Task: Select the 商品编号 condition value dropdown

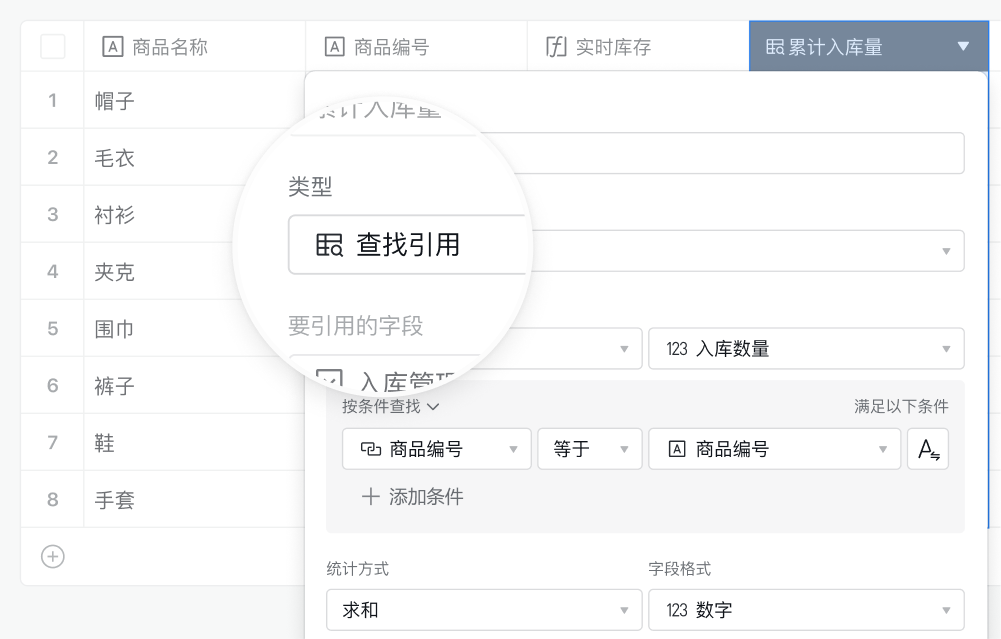Action: 774,449
